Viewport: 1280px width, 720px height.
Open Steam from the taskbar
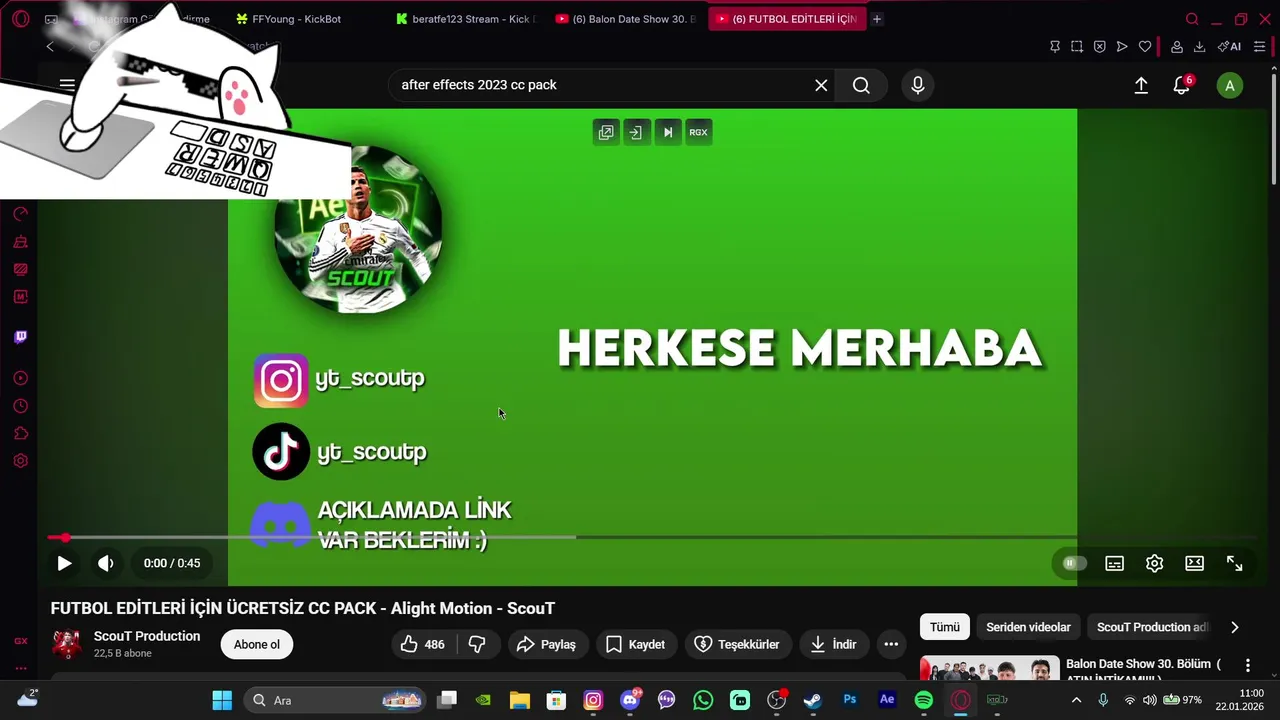(813, 700)
